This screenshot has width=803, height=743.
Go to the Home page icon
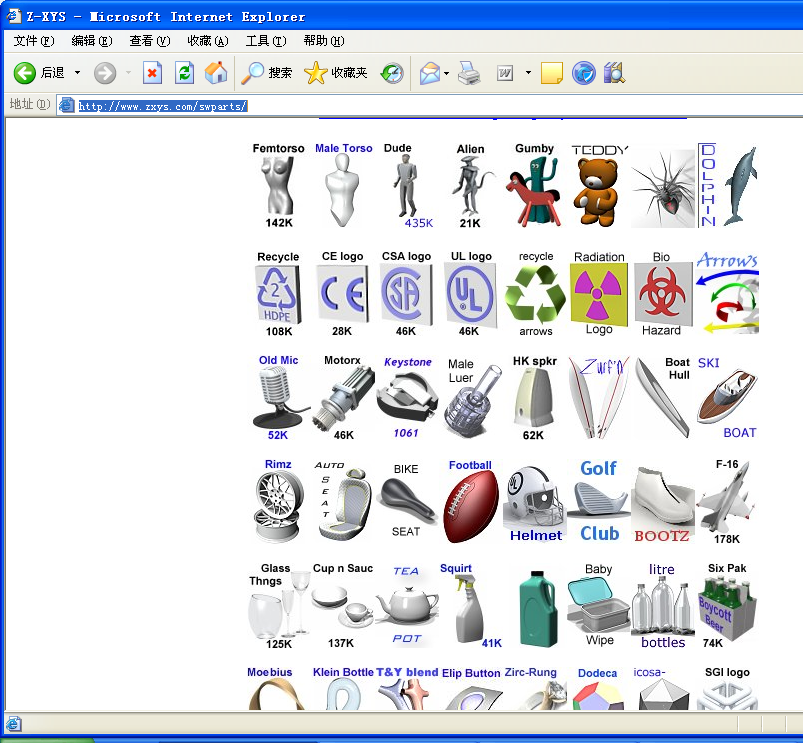[216, 73]
